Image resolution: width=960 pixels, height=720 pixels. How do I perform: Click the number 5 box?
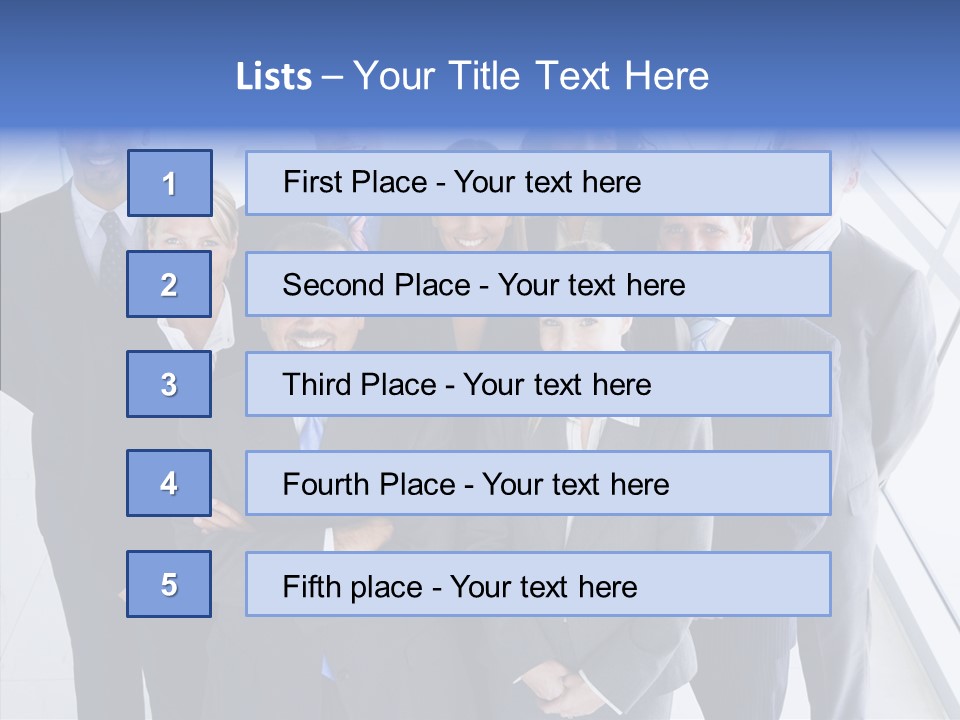[169, 584]
